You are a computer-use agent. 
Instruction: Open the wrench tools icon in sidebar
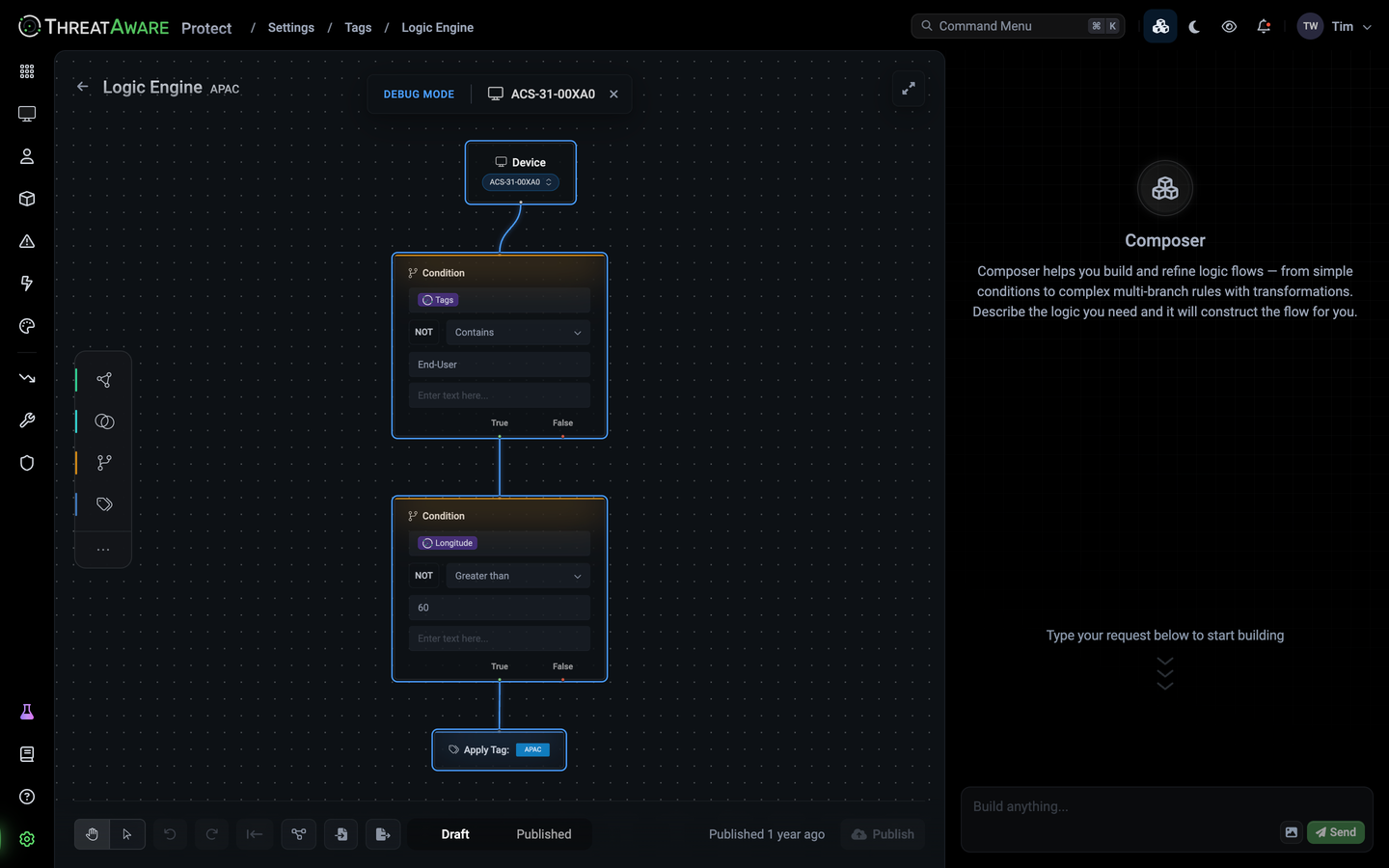(27, 420)
